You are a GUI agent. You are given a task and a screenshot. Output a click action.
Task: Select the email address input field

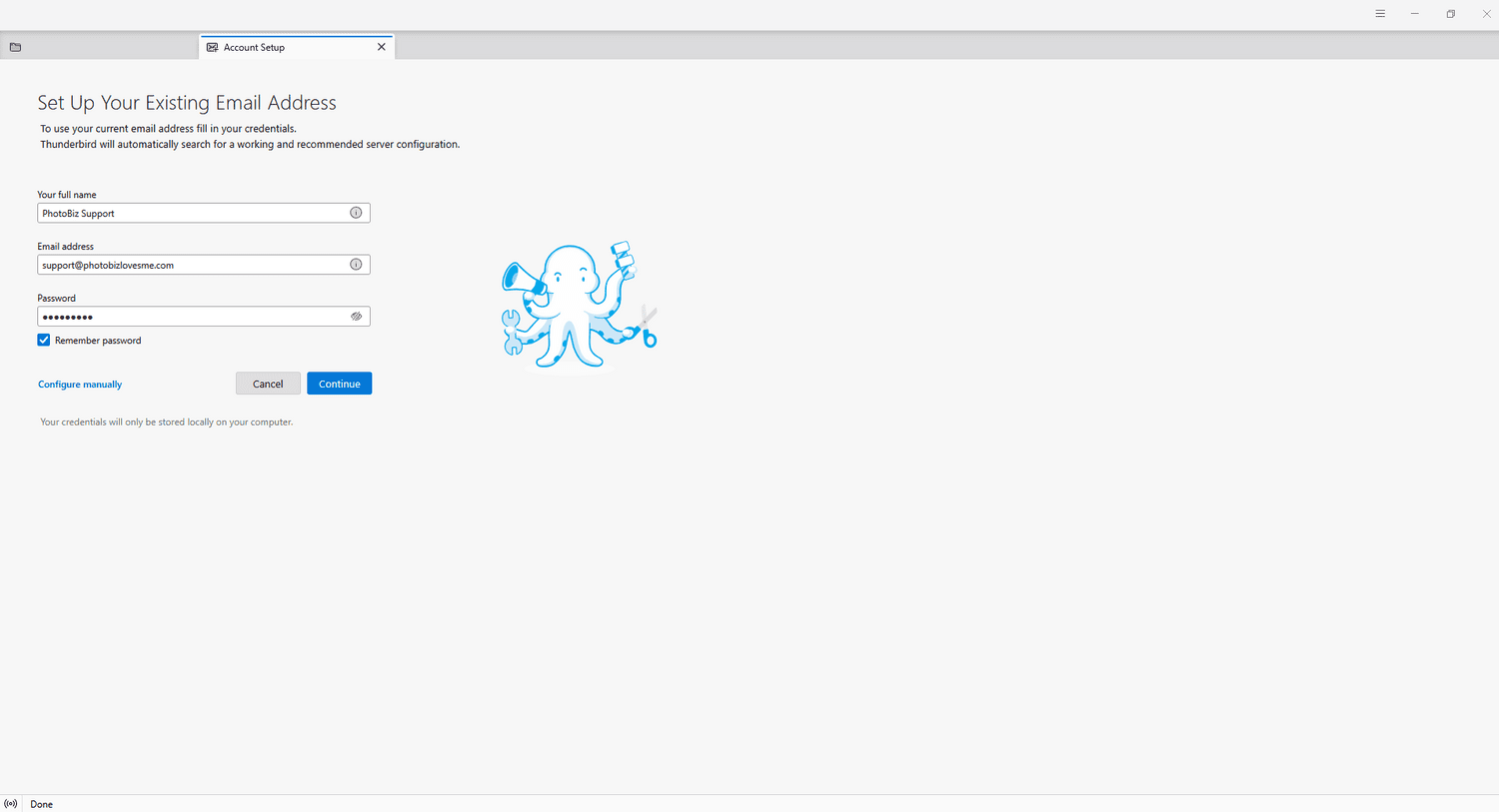click(x=190, y=264)
